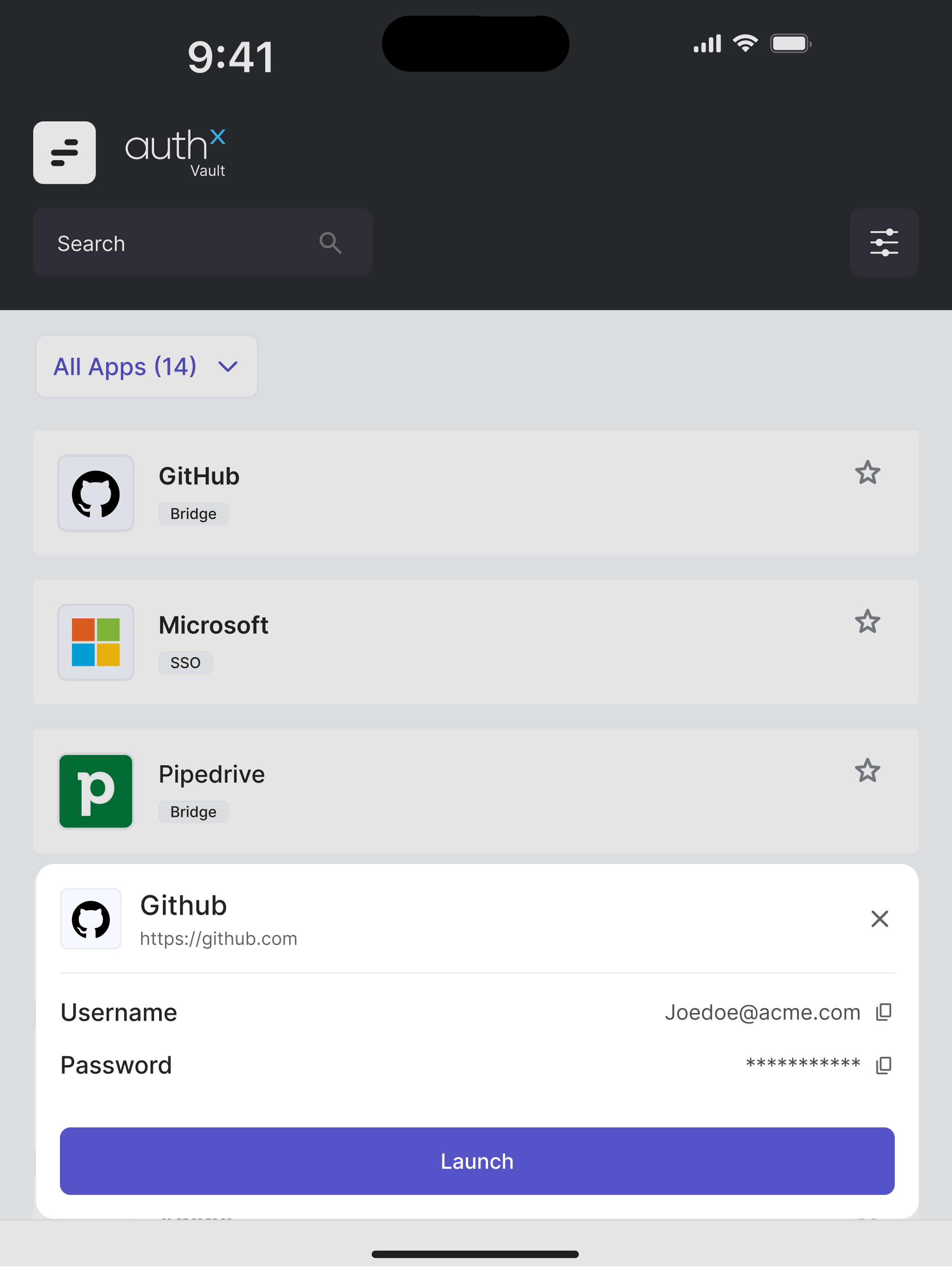
Task: Open the Pipedrive app logo
Action: [x=96, y=791]
